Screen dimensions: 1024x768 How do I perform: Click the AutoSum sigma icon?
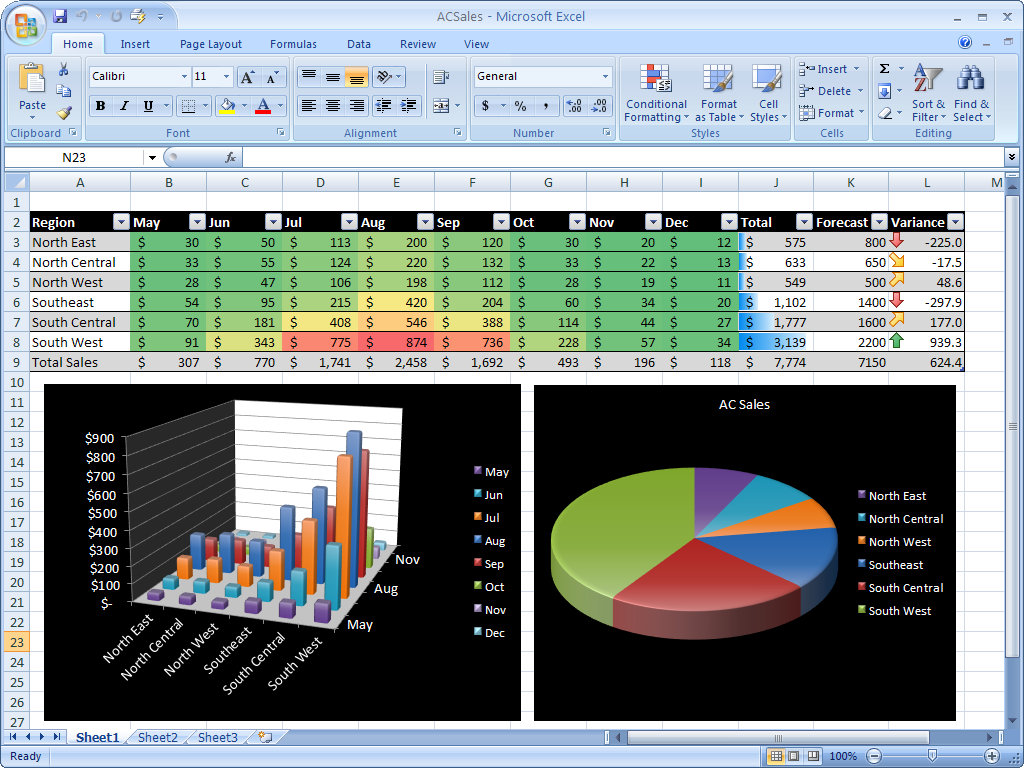[884, 69]
